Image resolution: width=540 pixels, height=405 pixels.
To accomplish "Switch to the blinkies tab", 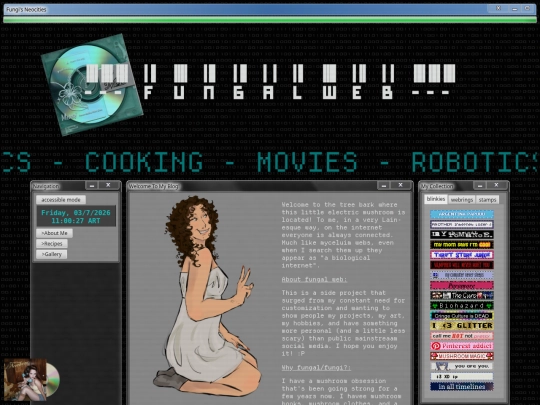I will pos(436,199).
